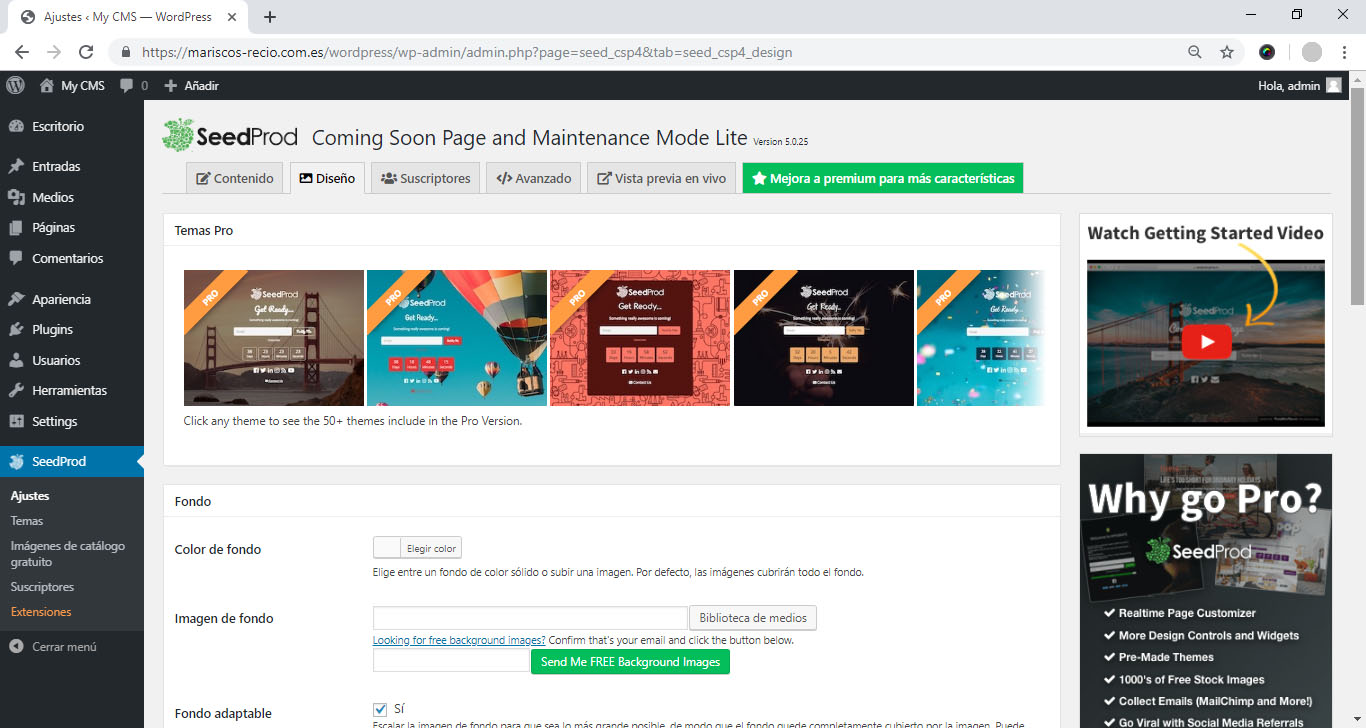Click Biblioteca de medios button
1366x728 pixels.
(753, 618)
